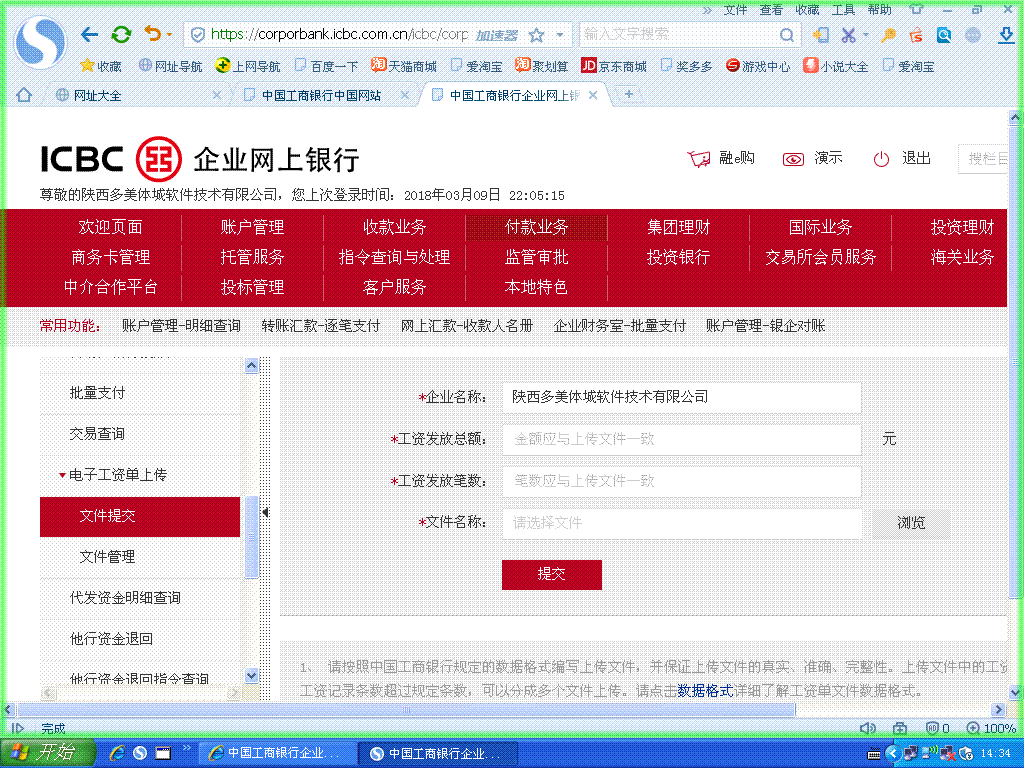1024x768 pixels.
Task: Click the browser home icon
Action: point(24,95)
